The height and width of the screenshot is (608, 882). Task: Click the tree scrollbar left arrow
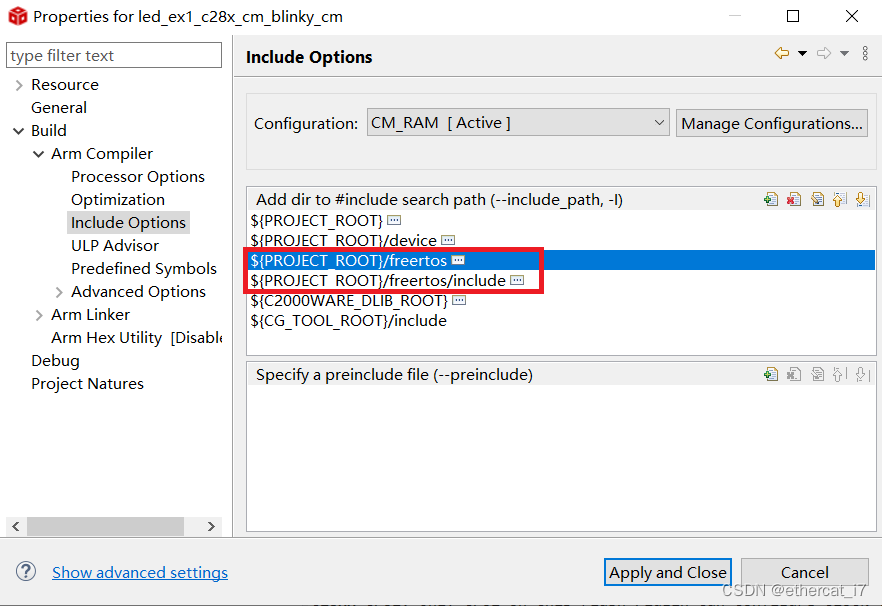[x=16, y=526]
